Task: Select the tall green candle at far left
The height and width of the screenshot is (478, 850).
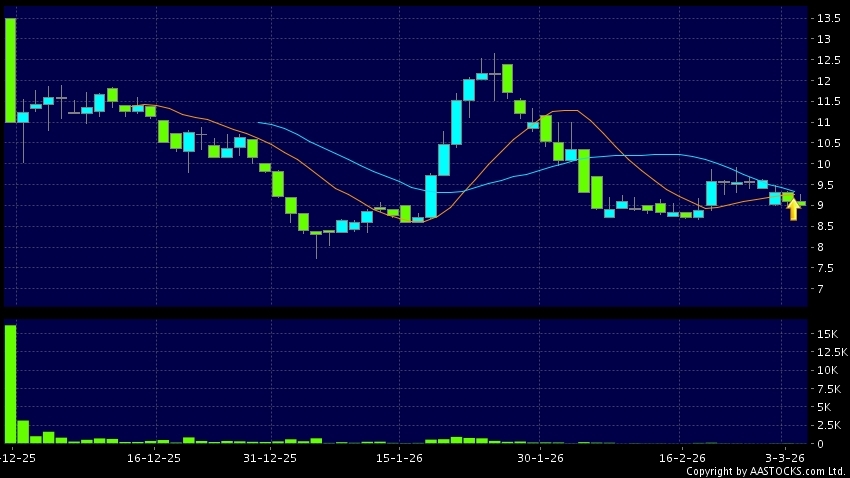Action: point(10,70)
